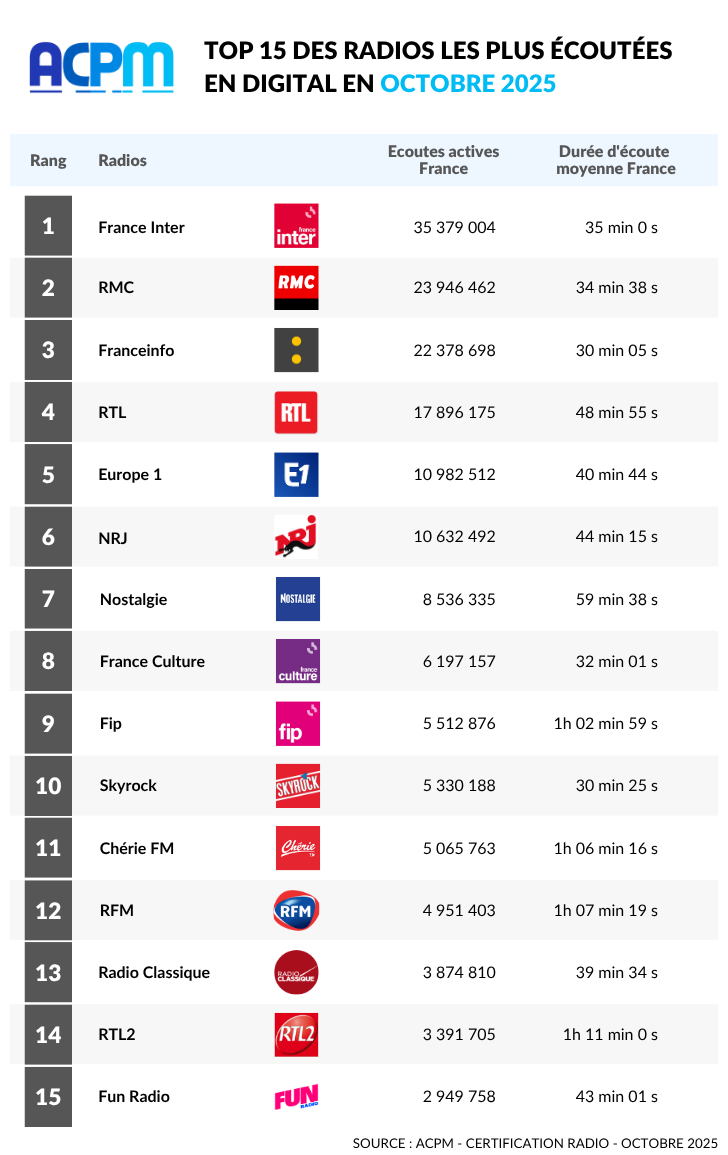
Task: Click the Nostalgie logo
Action: coord(298,599)
